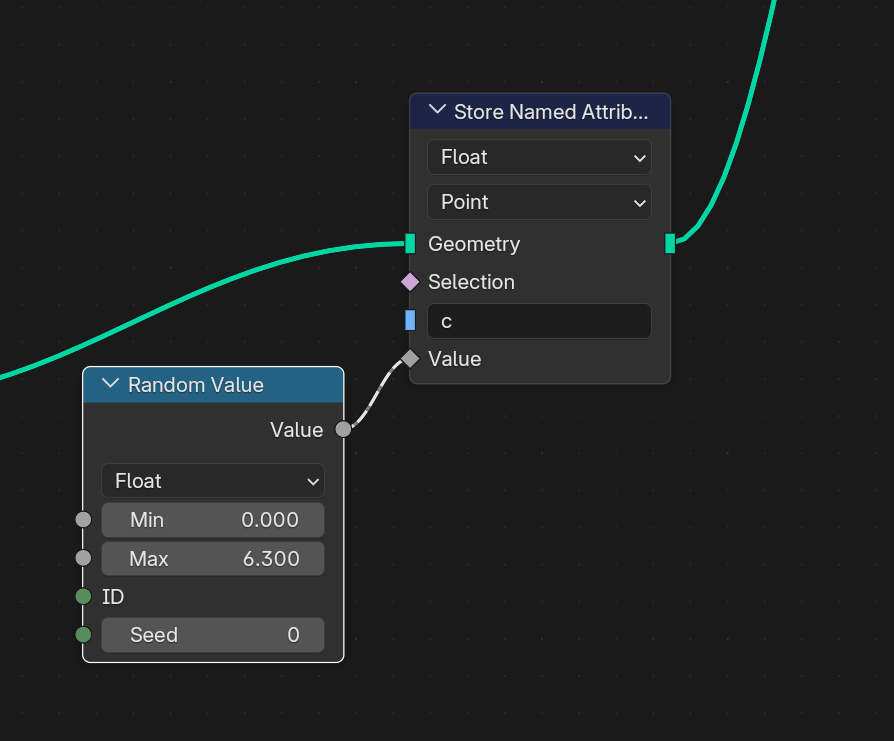
Task: Collapse the Store Named Attribute node
Action: (x=437, y=111)
